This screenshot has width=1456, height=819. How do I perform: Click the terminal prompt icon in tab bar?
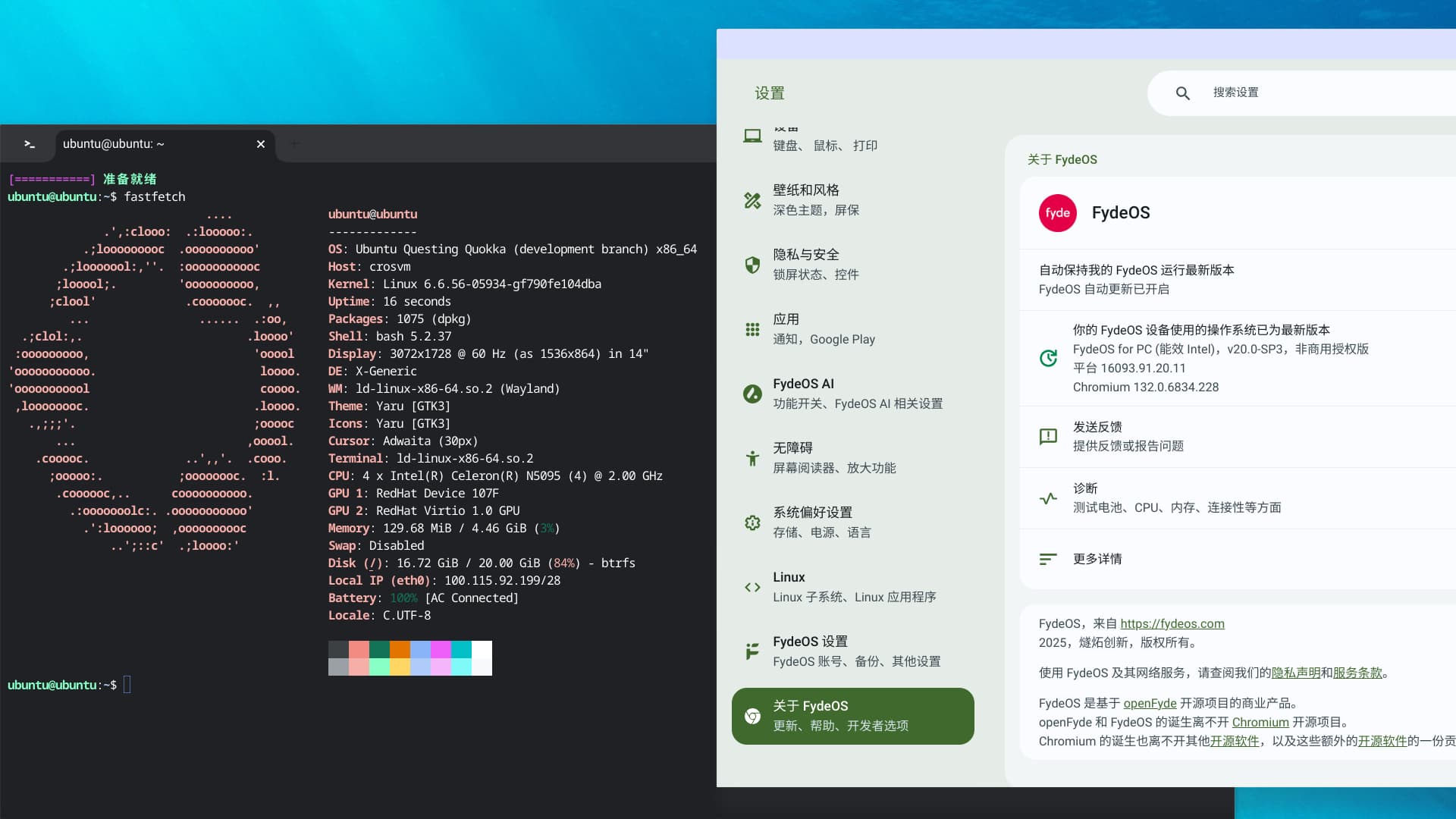point(30,144)
